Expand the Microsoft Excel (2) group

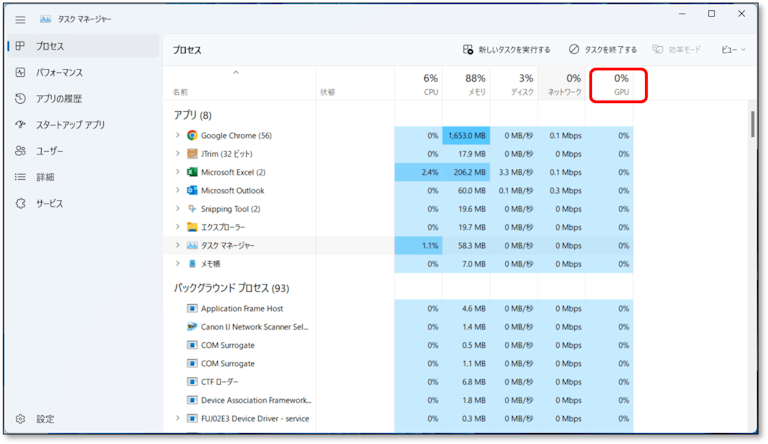tap(178, 172)
